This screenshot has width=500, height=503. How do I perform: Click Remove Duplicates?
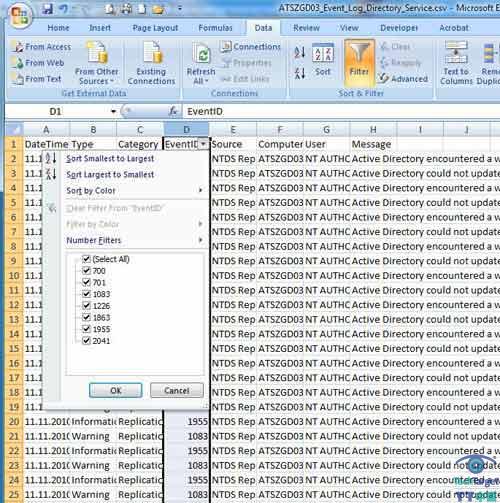[488, 63]
